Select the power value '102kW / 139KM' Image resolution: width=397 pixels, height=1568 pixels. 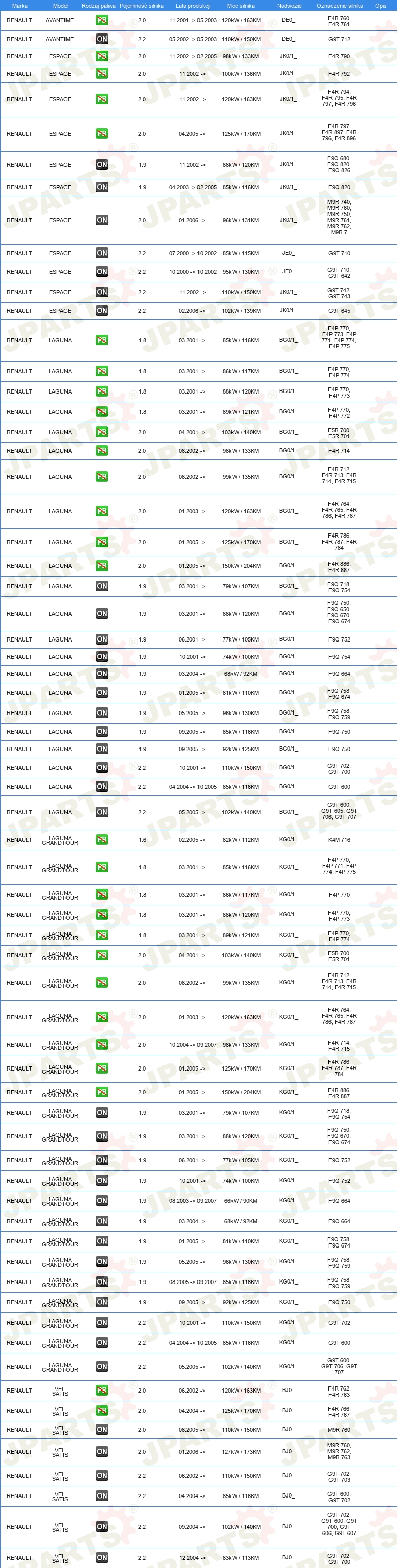tap(241, 310)
